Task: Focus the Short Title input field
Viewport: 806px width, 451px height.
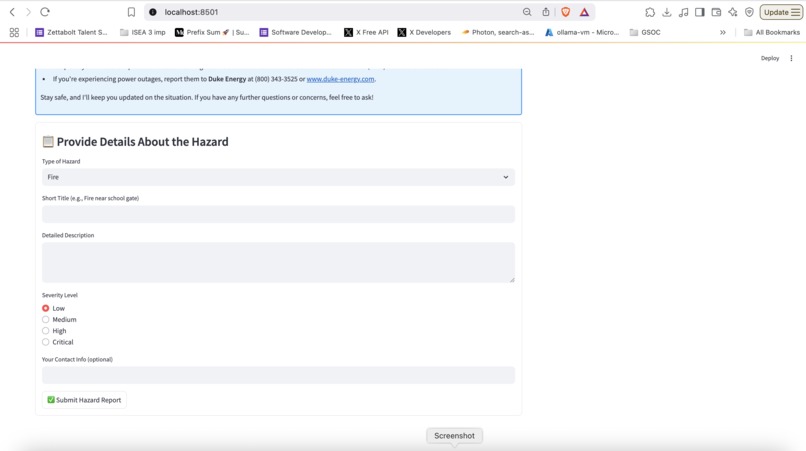Action: tap(278, 214)
